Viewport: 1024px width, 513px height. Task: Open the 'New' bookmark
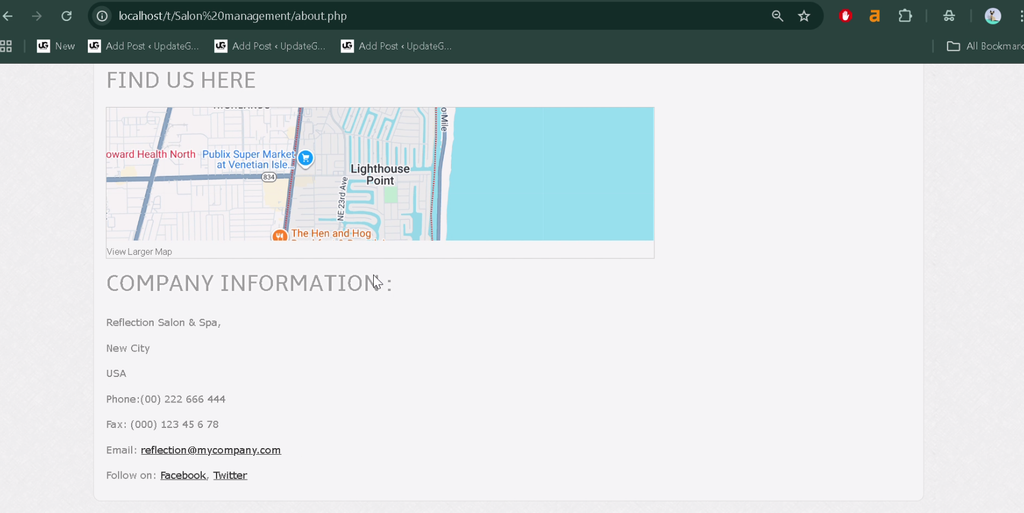56,46
